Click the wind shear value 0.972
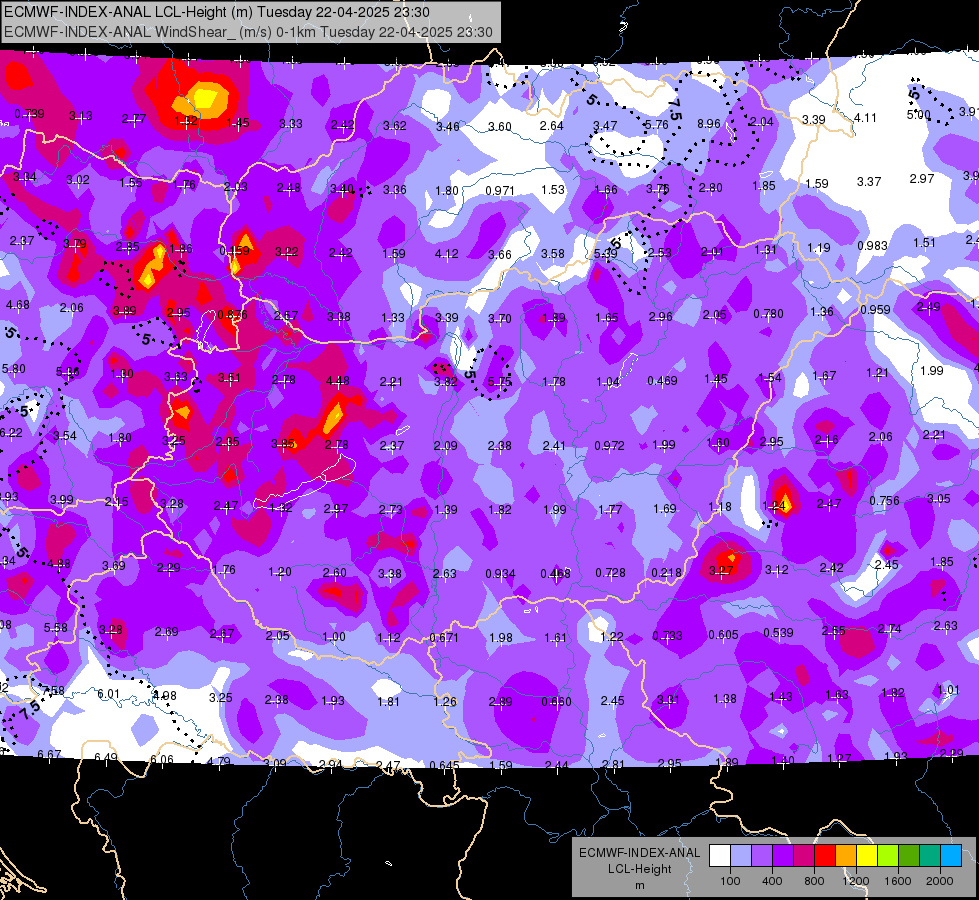 click(x=609, y=445)
